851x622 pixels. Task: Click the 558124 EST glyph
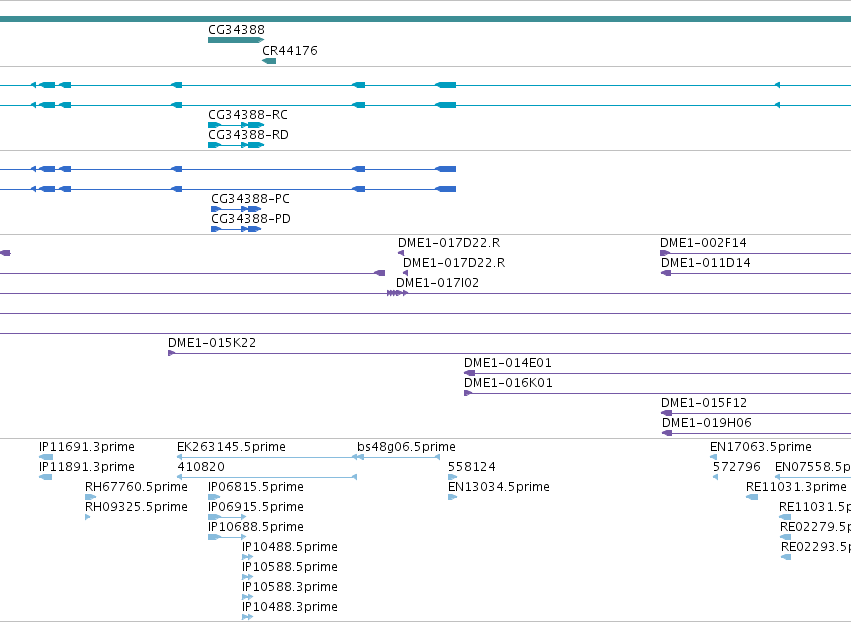point(452,477)
